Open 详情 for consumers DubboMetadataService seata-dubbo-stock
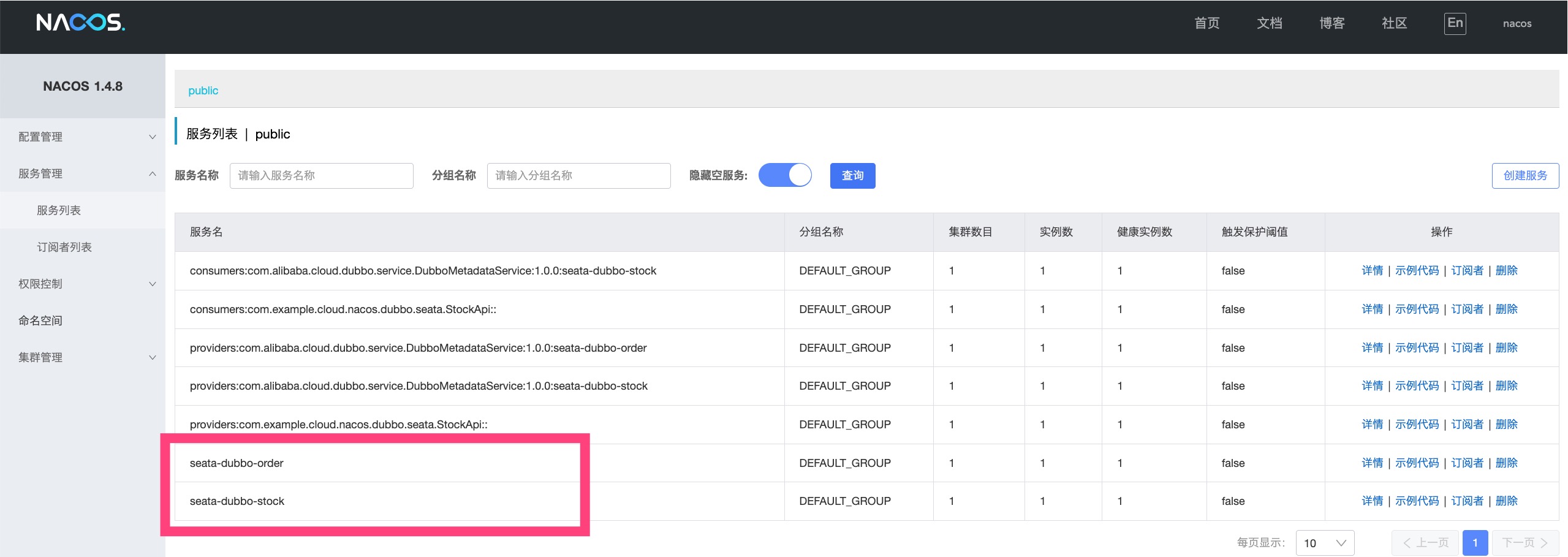 click(1372, 270)
